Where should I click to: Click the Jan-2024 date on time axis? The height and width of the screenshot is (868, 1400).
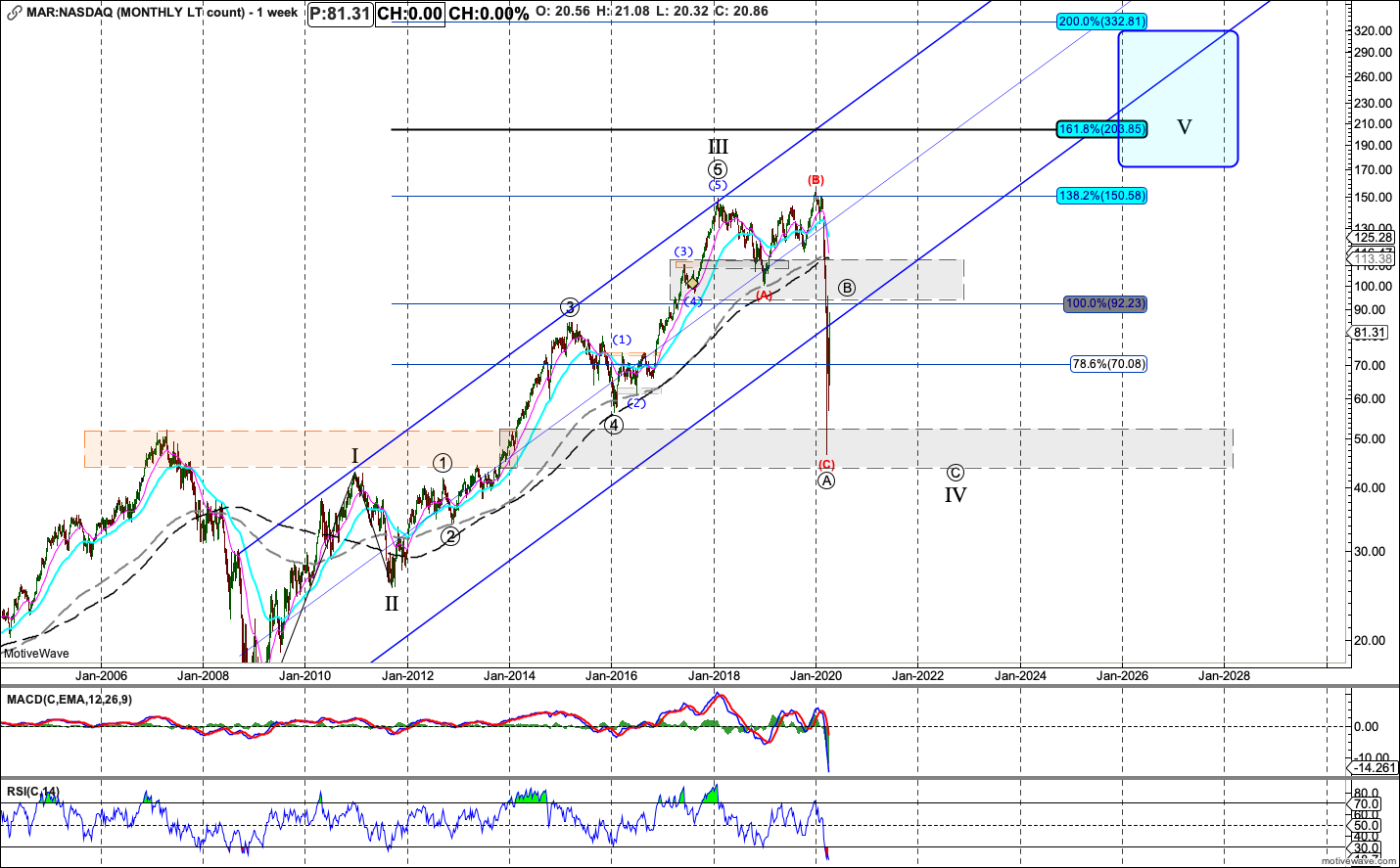tap(1020, 675)
